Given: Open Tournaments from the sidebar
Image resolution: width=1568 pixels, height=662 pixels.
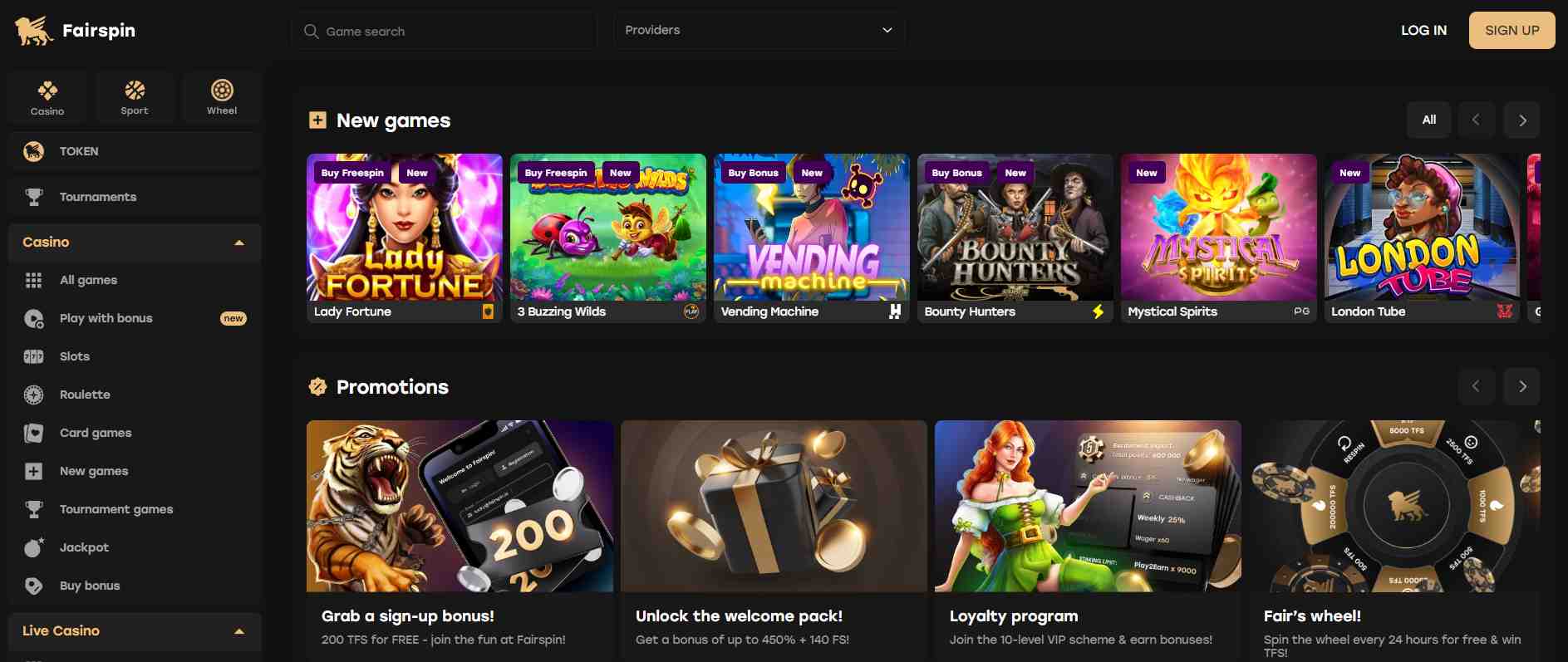Looking at the screenshot, I should pos(135,197).
